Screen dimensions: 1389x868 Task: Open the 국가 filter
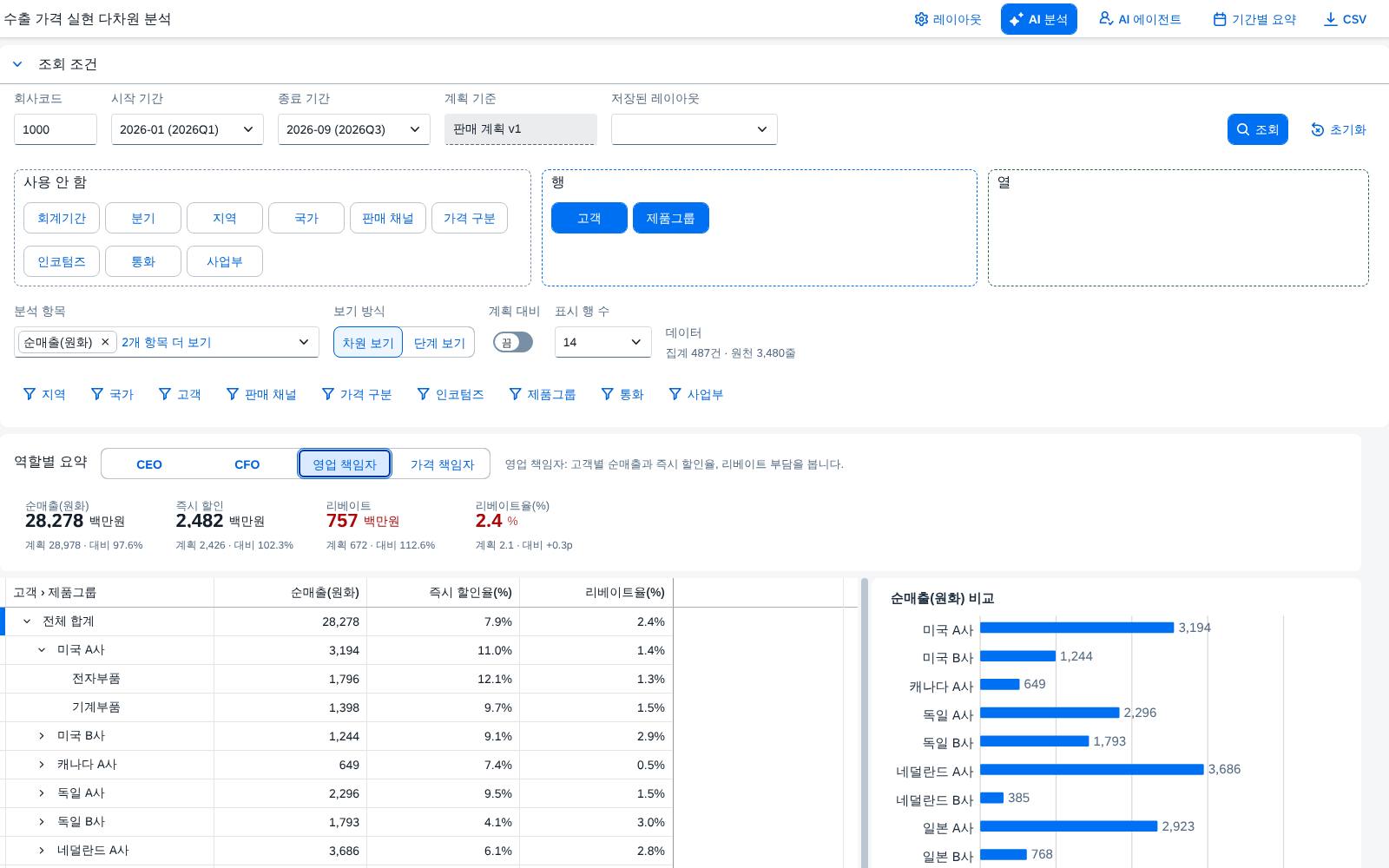click(x=112, y=394)
